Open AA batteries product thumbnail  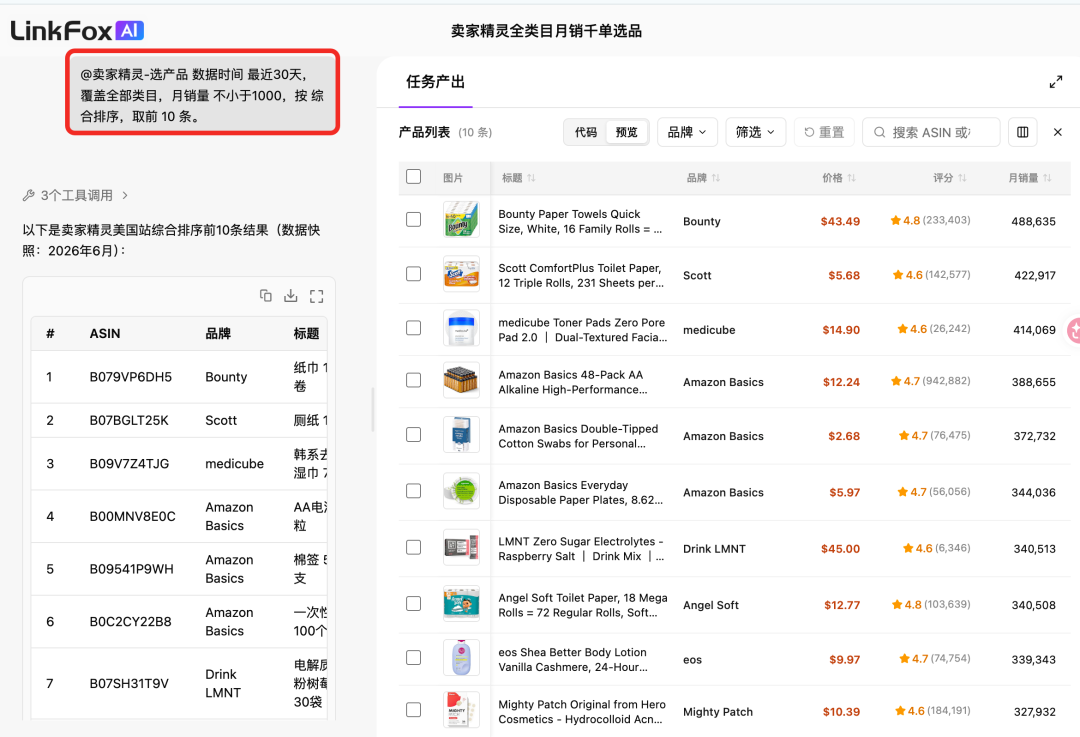[x=461, y=380]
